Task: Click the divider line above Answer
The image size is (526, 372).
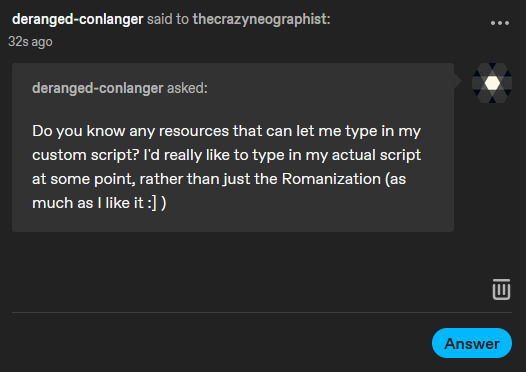Action: (x=262, y=312)
